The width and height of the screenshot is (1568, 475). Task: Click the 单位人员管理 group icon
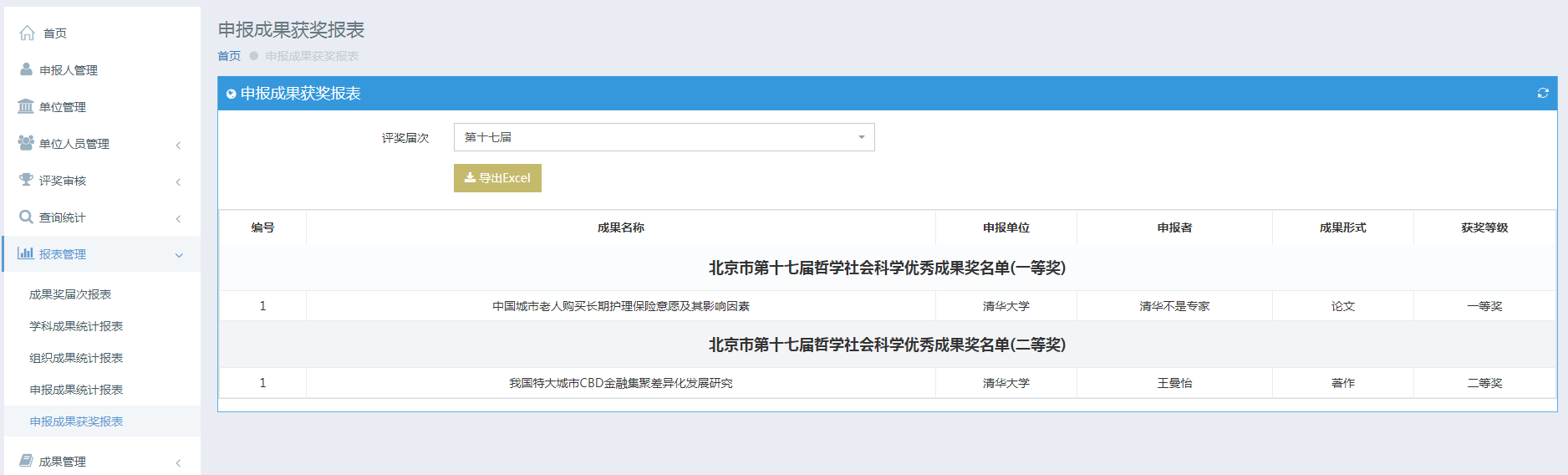click(26, 143)
